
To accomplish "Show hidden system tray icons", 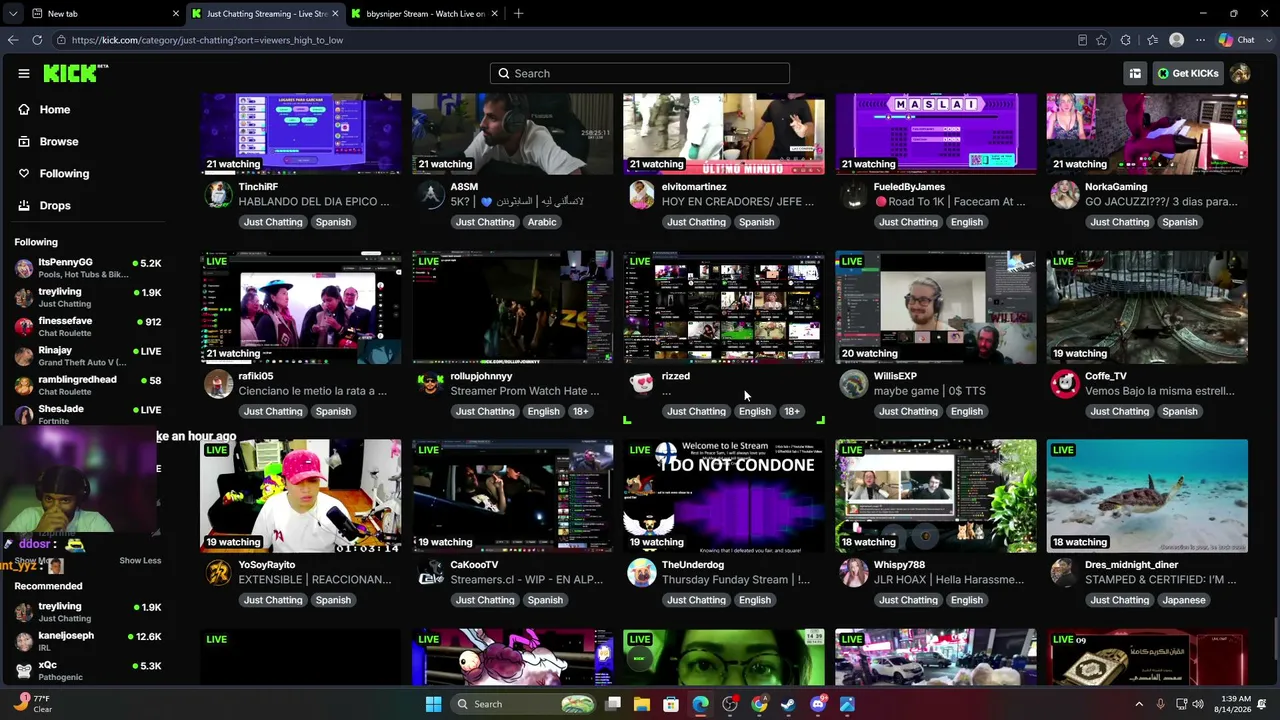I will 1138,704.
